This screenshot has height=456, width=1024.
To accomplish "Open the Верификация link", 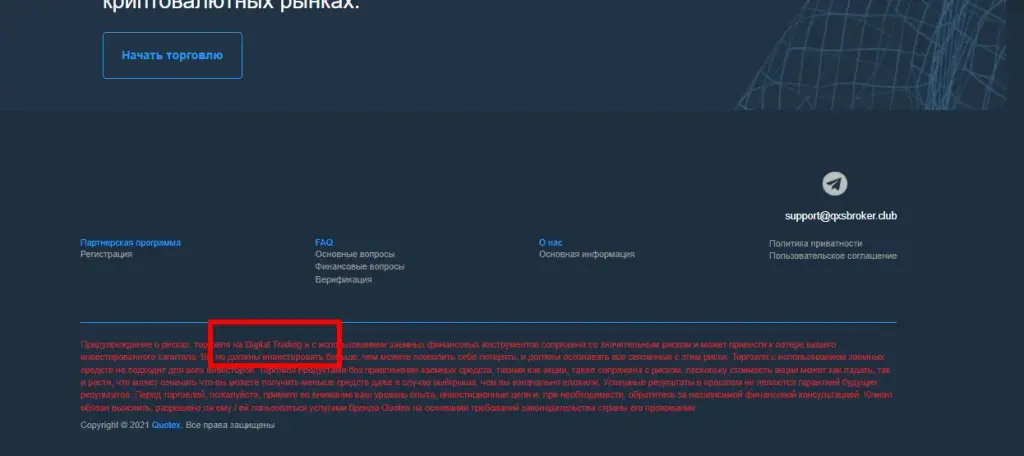I will [344, 280].
